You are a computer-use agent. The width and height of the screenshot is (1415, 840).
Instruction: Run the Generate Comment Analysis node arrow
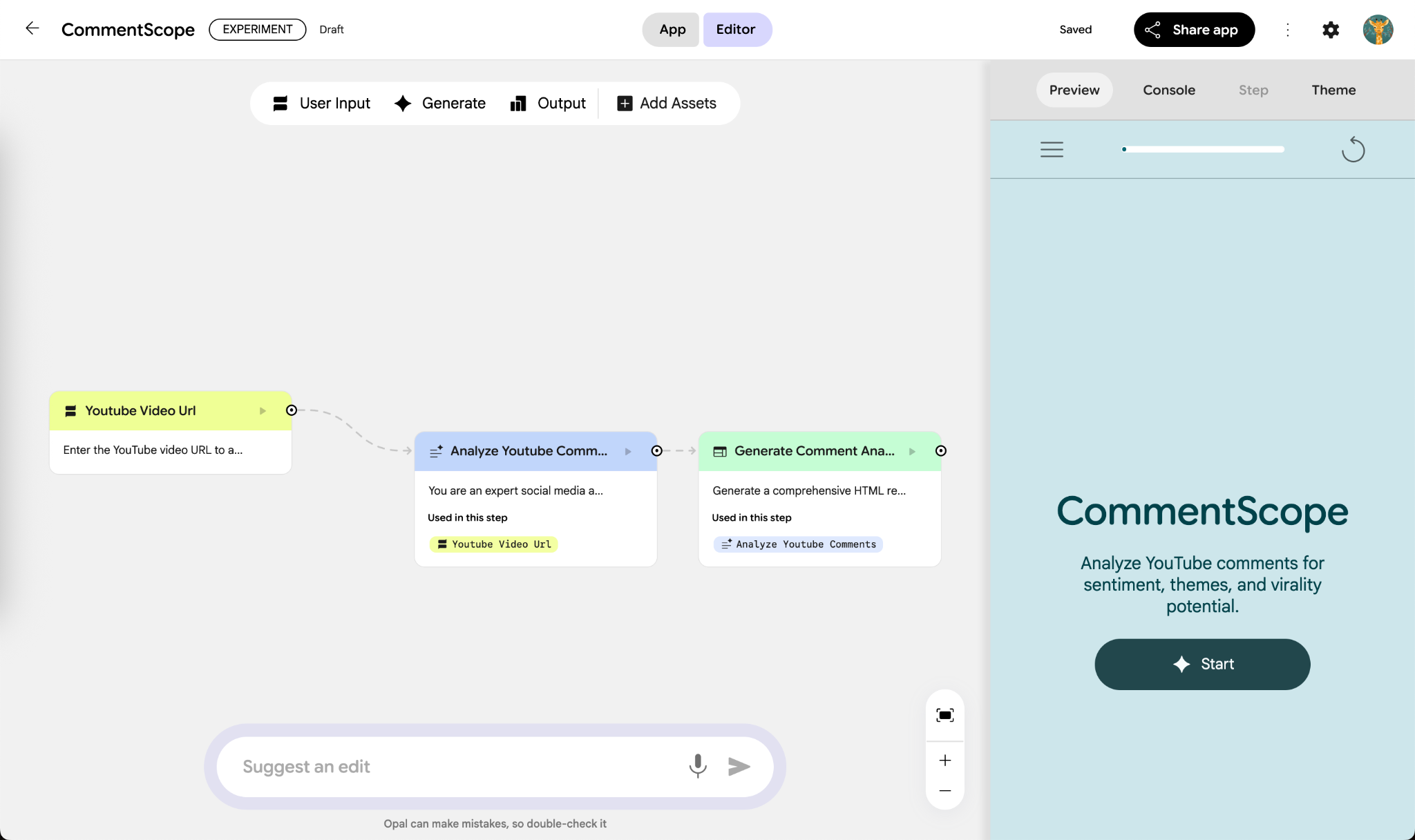[x=912, y=451]
